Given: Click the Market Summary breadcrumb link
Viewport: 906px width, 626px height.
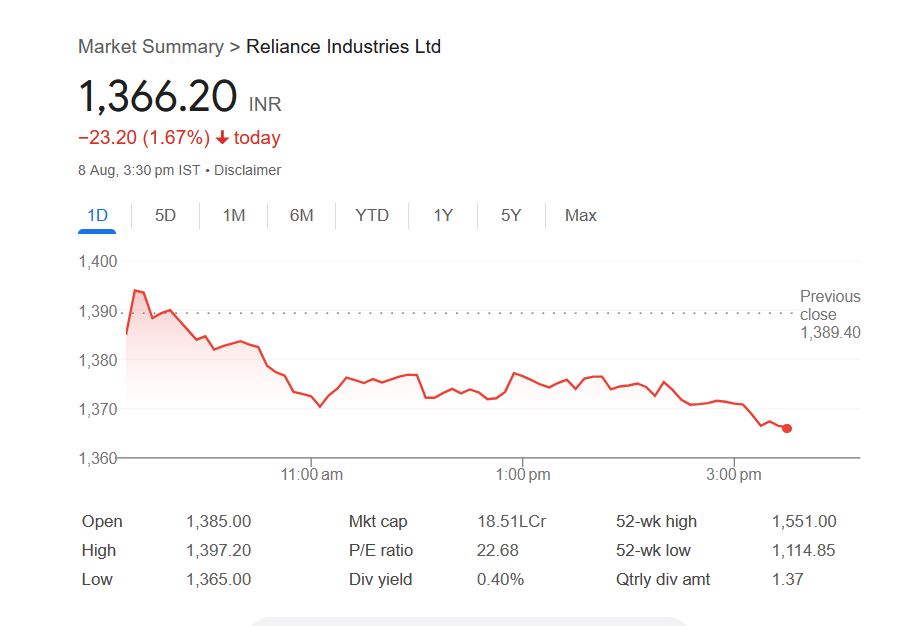Looking at the screenshot, I should 150,47.
